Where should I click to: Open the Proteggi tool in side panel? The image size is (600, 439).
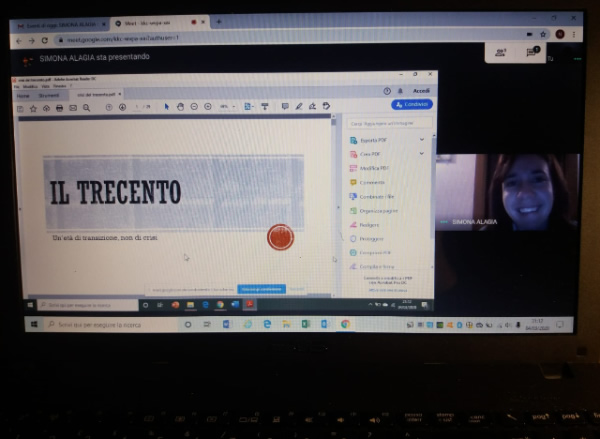coord(367,239)
